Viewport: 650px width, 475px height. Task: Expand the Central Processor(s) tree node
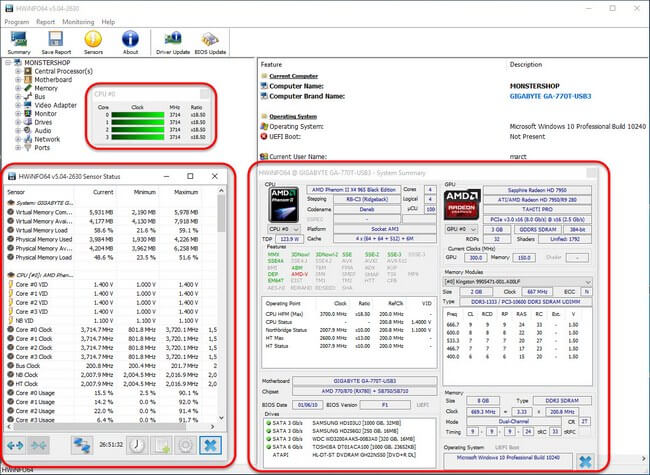coord(18,71)
